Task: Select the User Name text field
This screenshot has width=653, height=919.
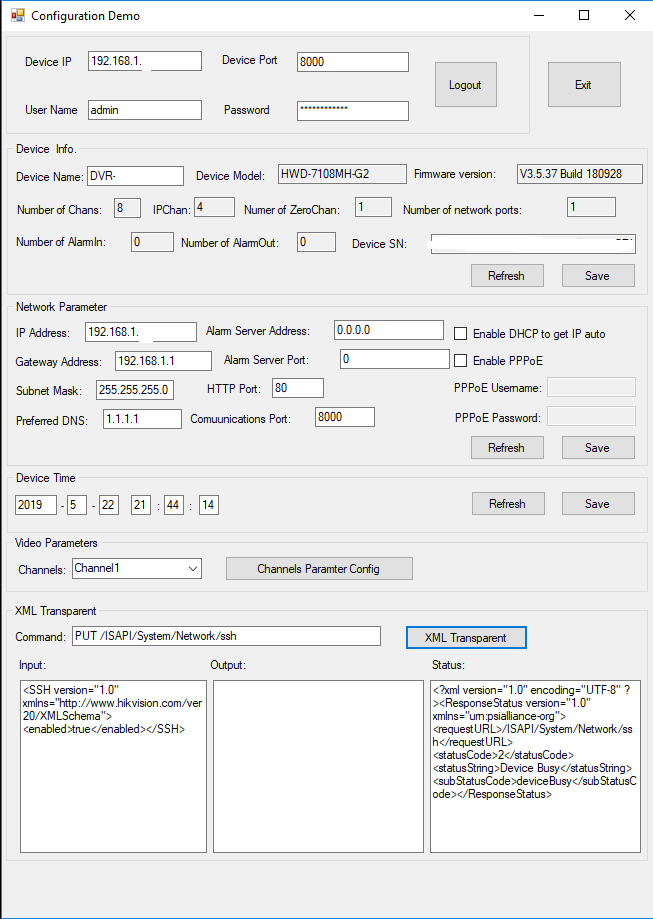Action: tap(144, 111)
